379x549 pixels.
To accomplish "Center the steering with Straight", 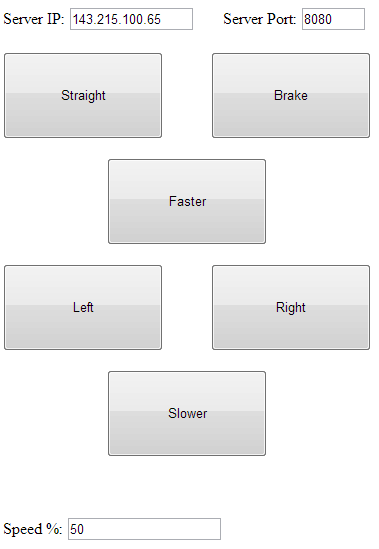I will (83, 95).
